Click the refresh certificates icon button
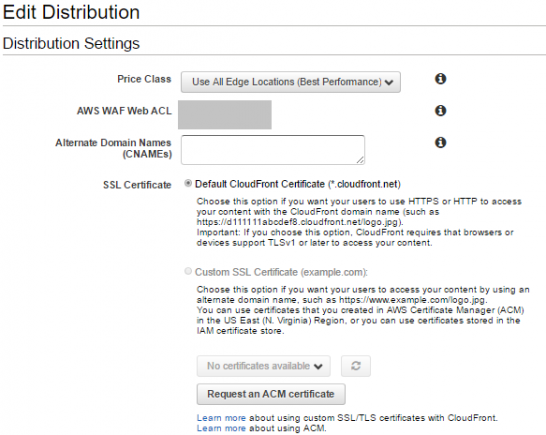546x435 pixels. (x=356, y=366)
